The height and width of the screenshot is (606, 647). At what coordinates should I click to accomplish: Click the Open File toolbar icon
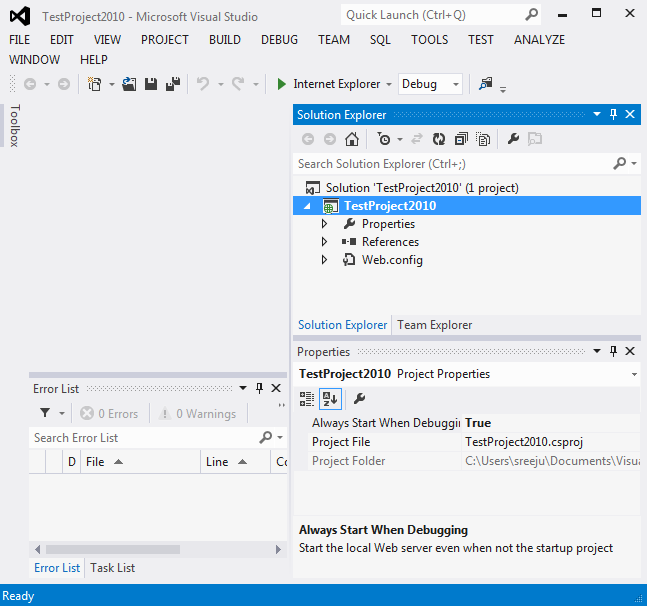[129, 84]
